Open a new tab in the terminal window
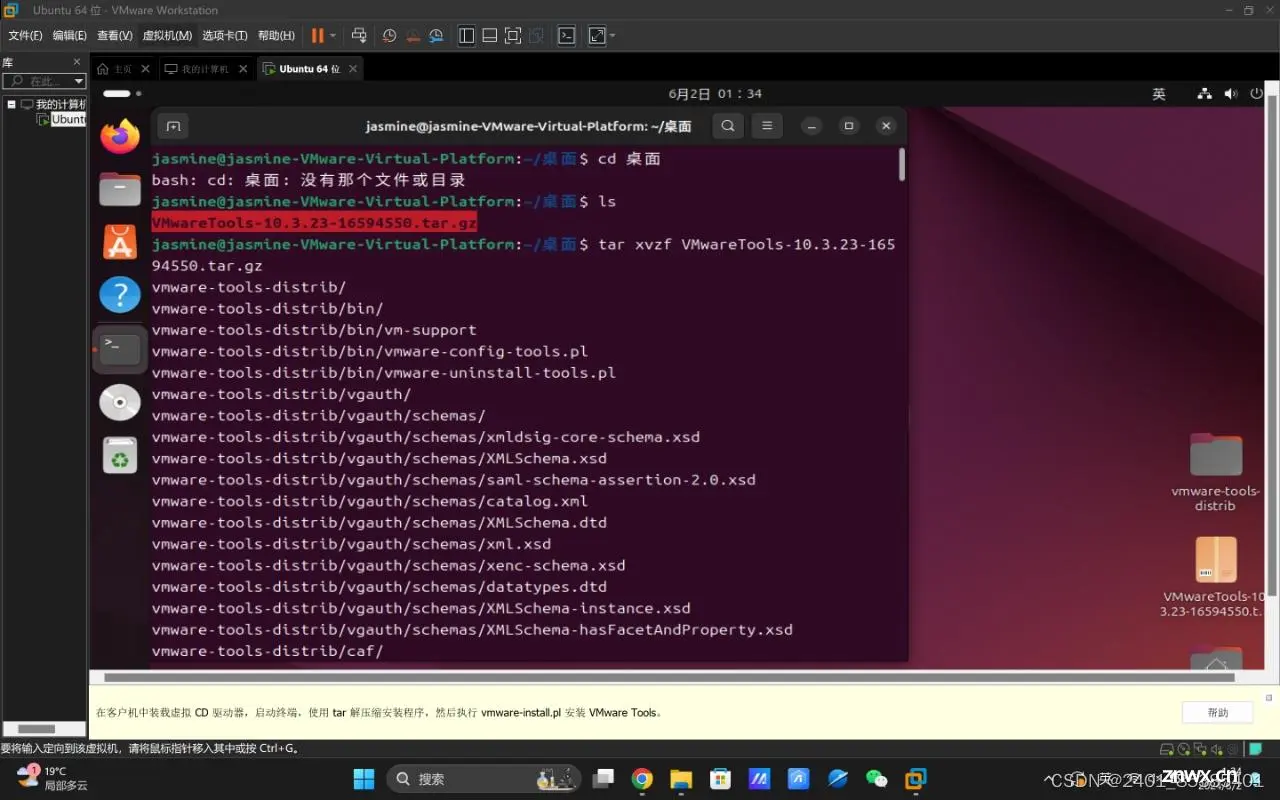This screenshot has width=1280, height=800. click(173, 126)
